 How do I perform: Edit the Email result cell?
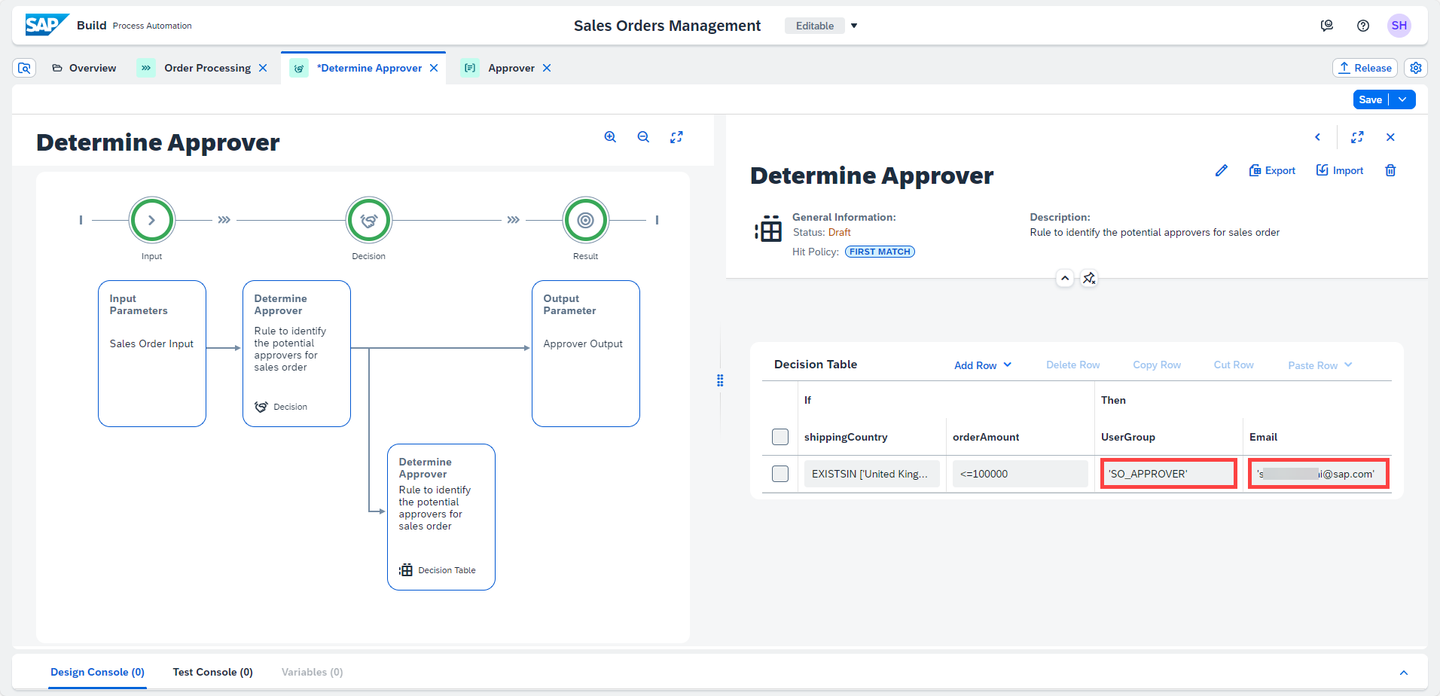[1318, 474]
